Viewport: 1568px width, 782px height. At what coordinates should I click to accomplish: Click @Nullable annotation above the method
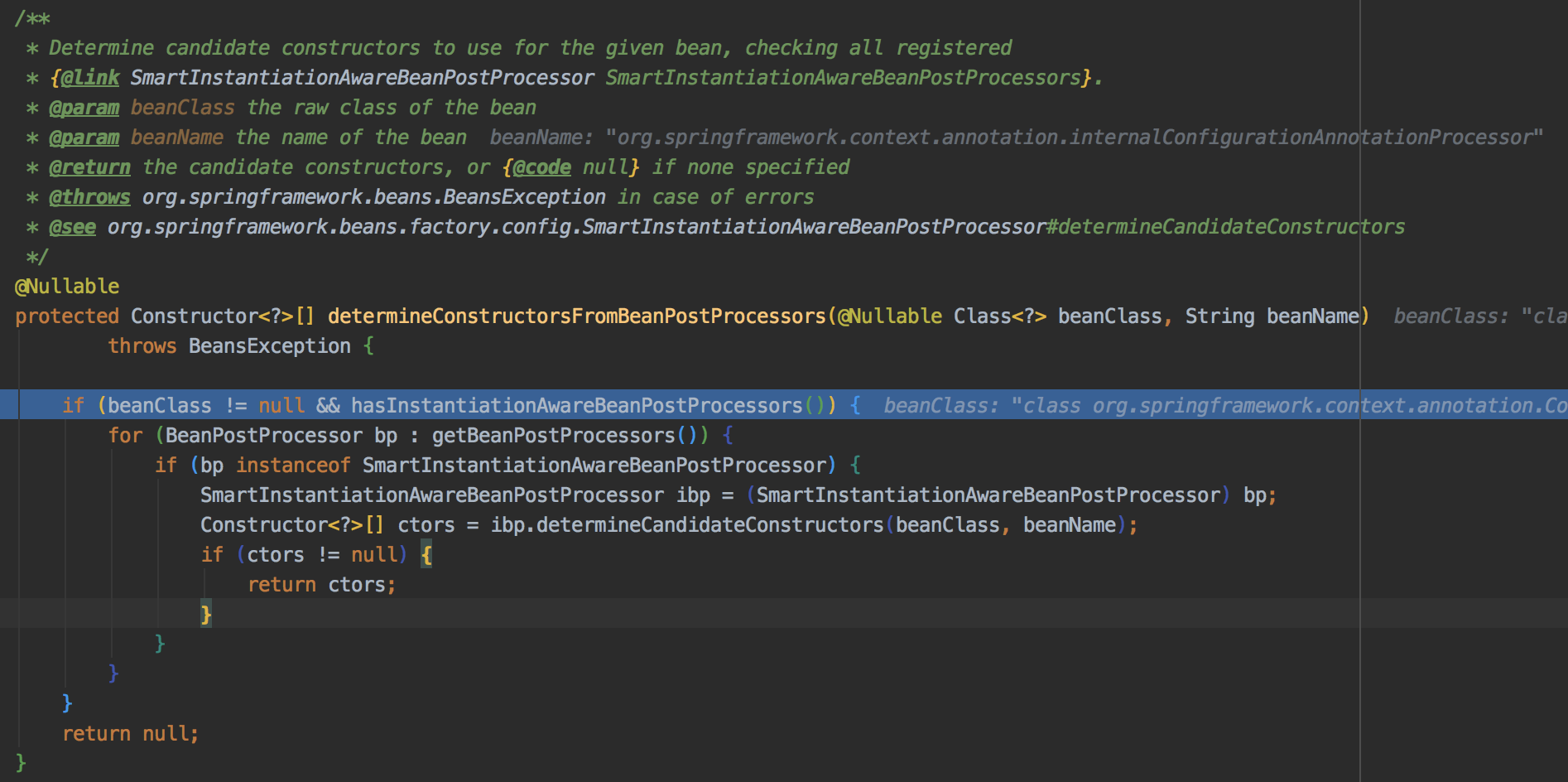point(67,287)
